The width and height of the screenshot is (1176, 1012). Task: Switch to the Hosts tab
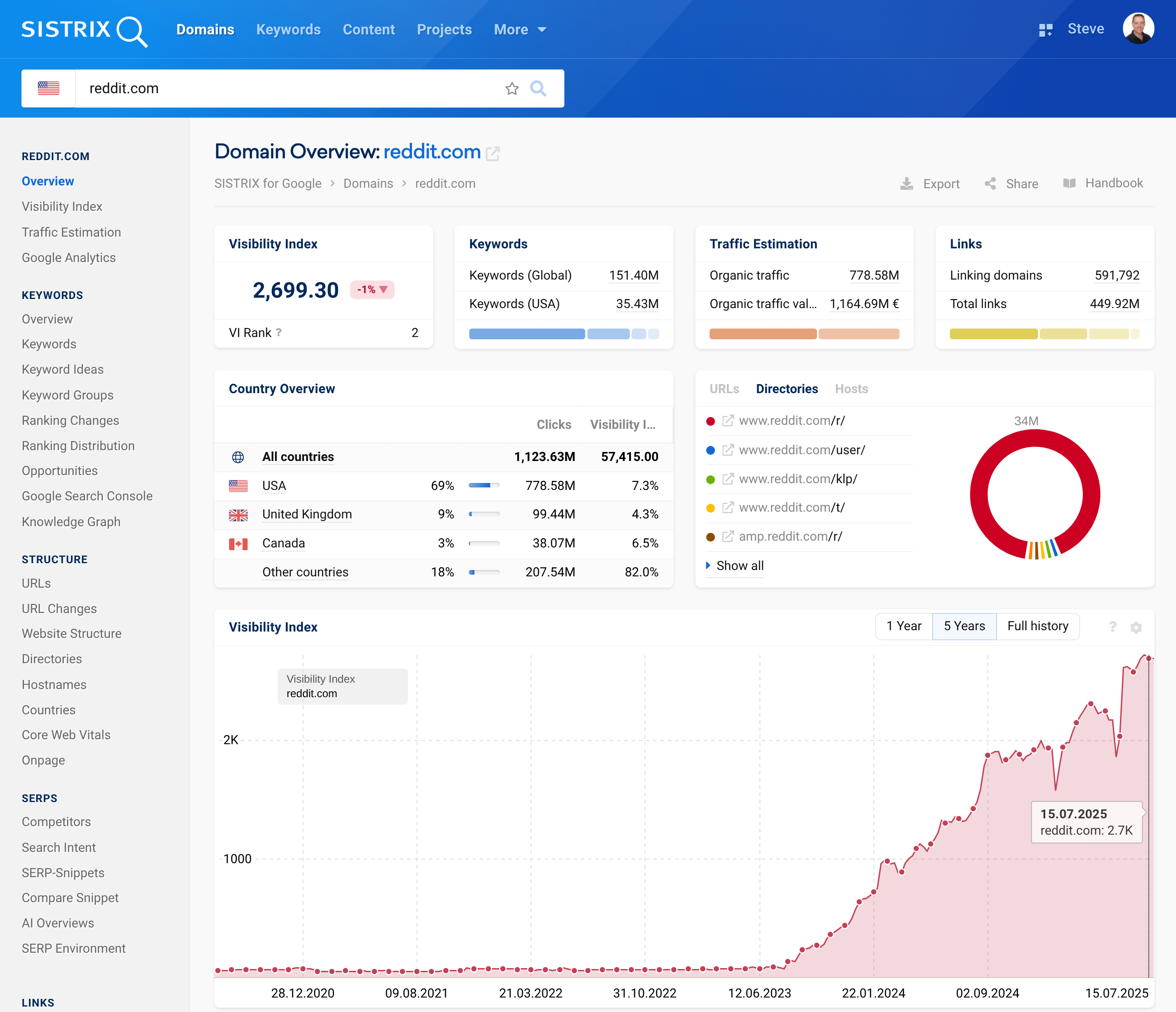(x=851, y=389)
